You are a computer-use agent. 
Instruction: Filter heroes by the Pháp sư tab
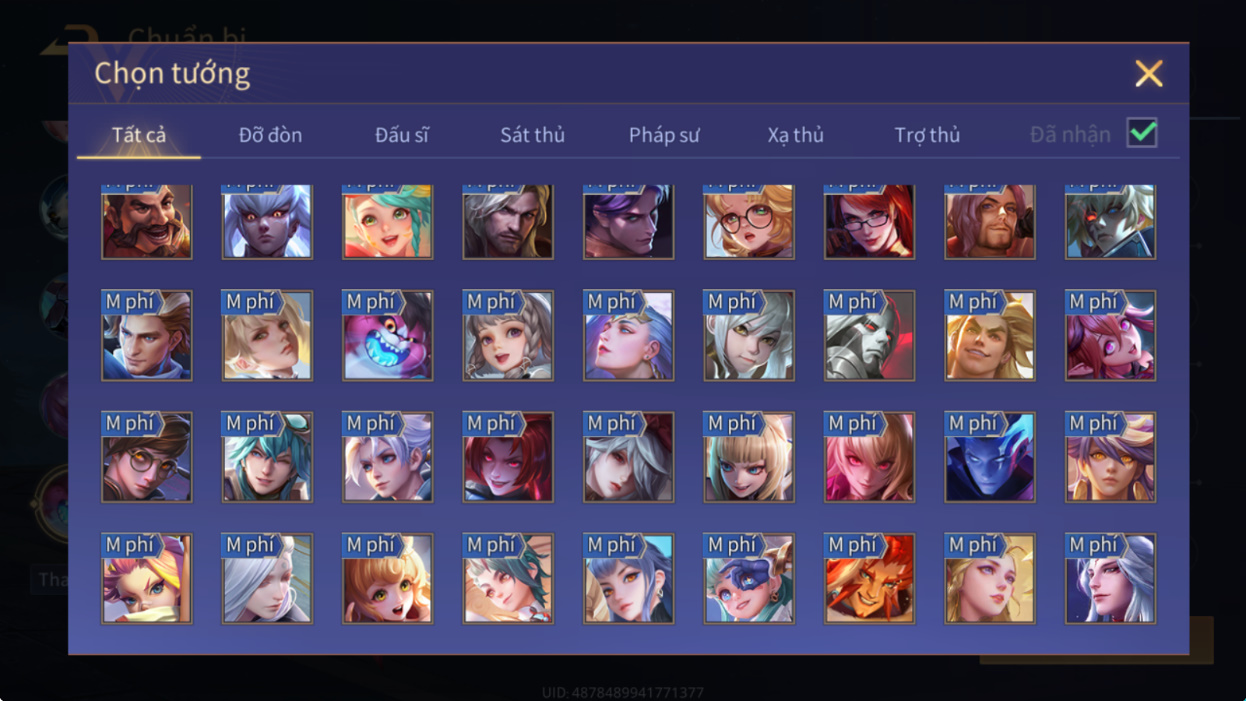tap(664, 135)
